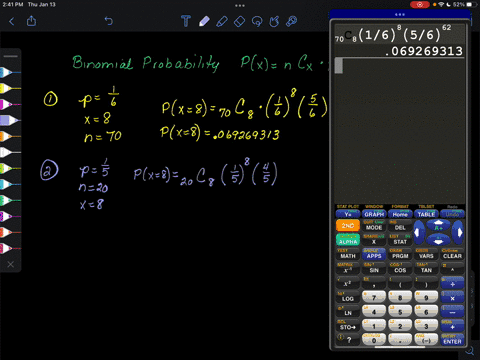Tap the calculator window handle dots
The height and width of the screenshot is (360, 480).
click(x=400, y=14)
